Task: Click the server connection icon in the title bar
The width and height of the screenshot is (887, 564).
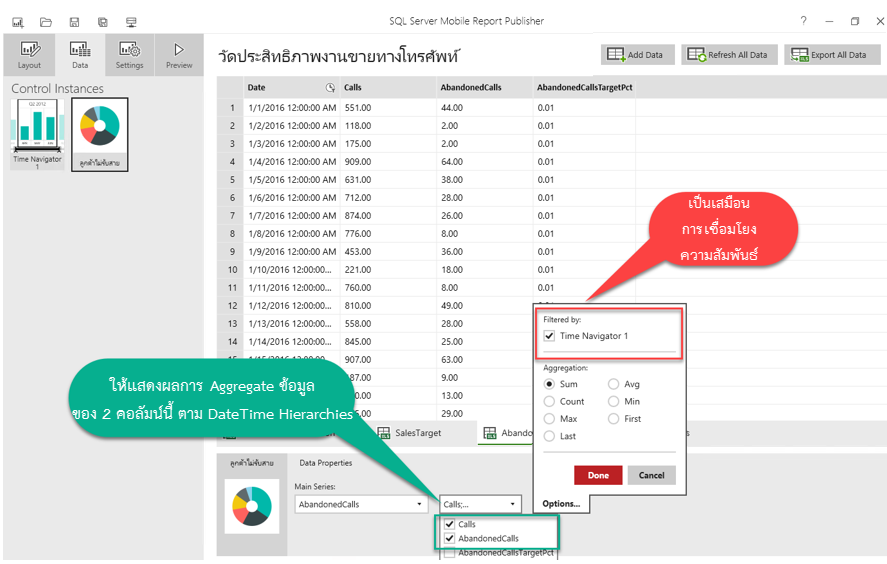Action: click(131, 23)
